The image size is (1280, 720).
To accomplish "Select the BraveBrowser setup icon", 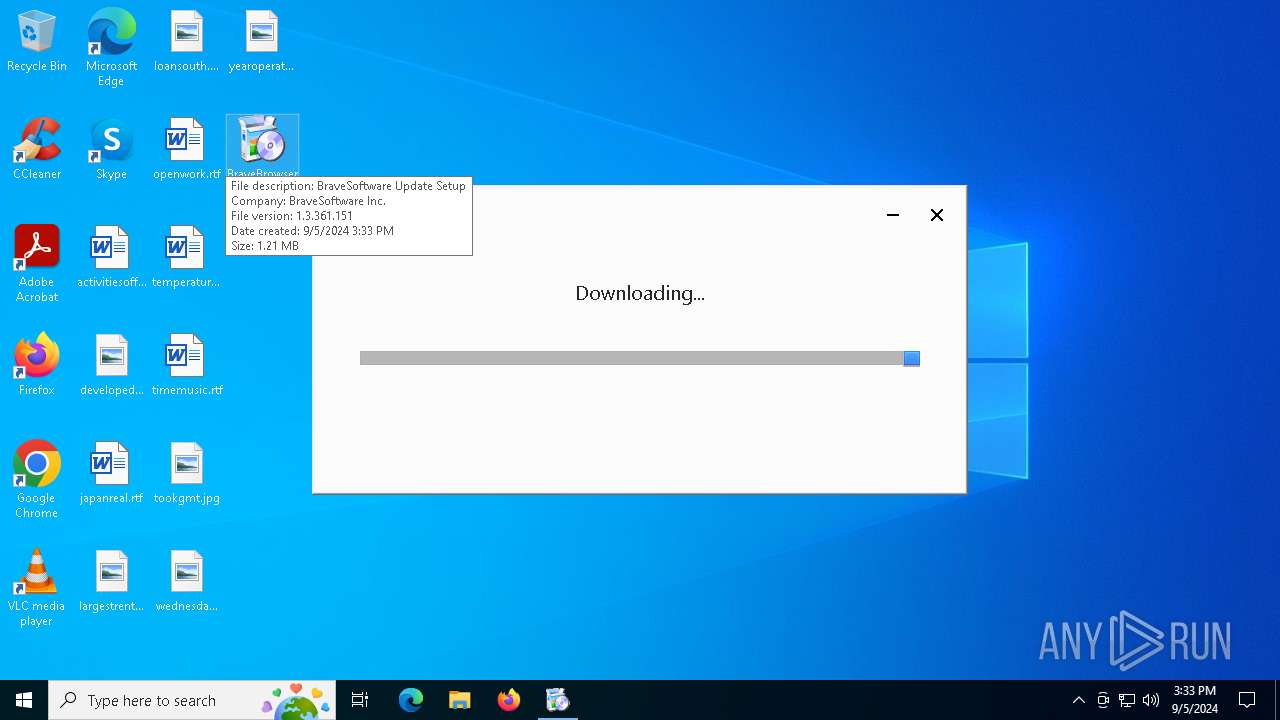I will coord(262,146).
